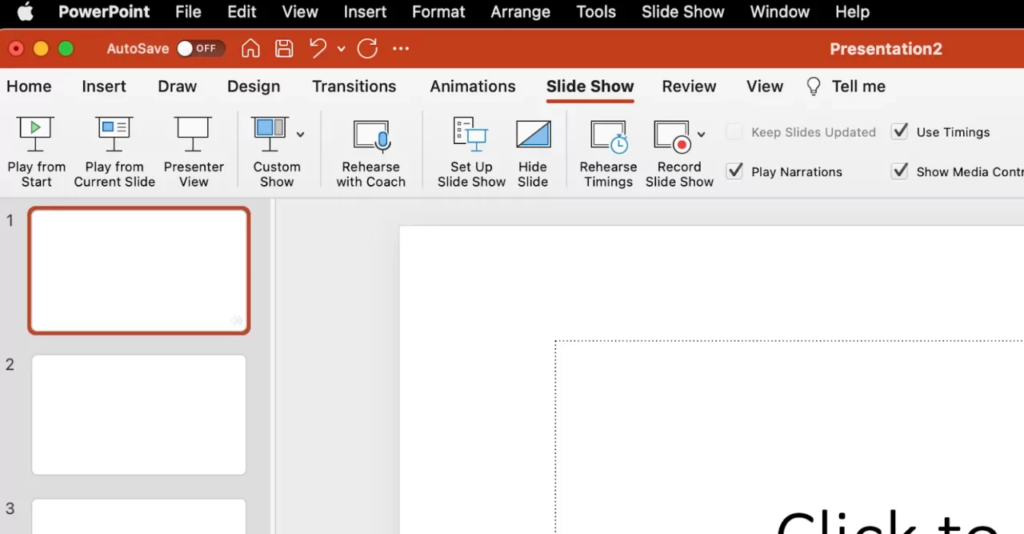
Task: Open Presenter View
Action: (x=193, y=152)
